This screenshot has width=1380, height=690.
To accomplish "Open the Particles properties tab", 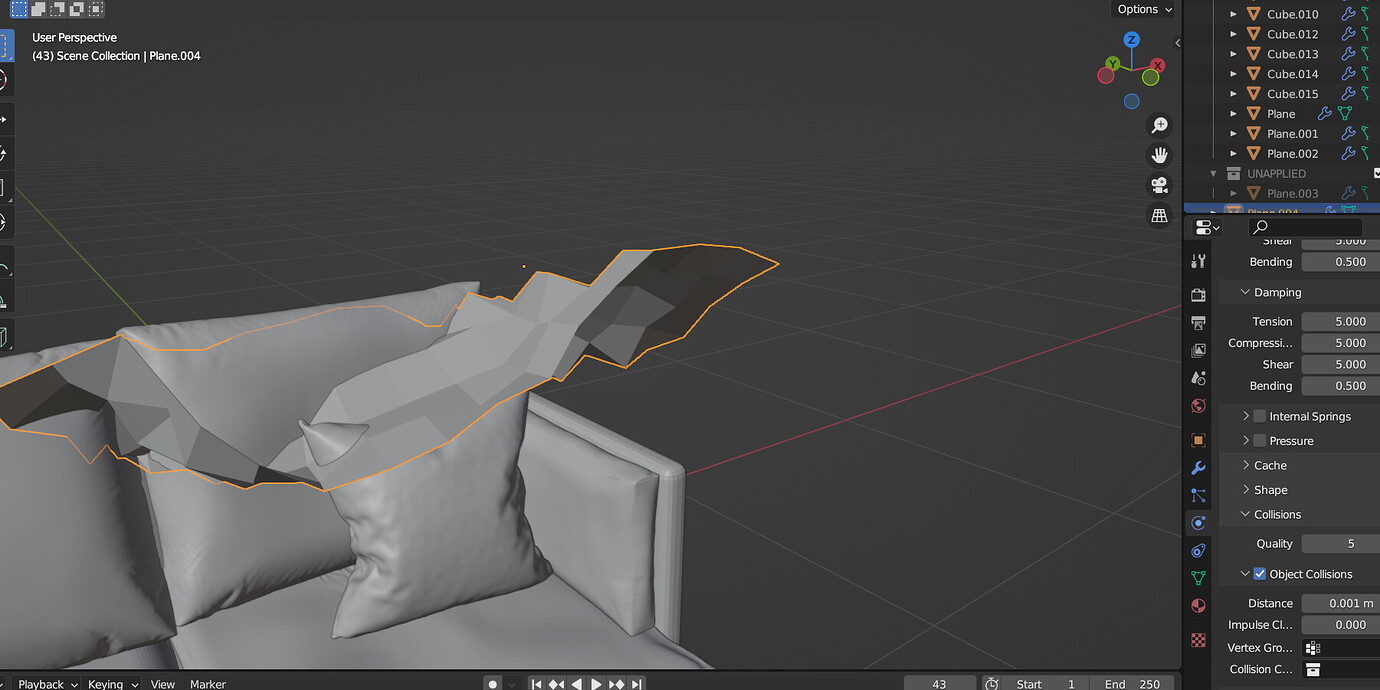I will point(1198,495).
